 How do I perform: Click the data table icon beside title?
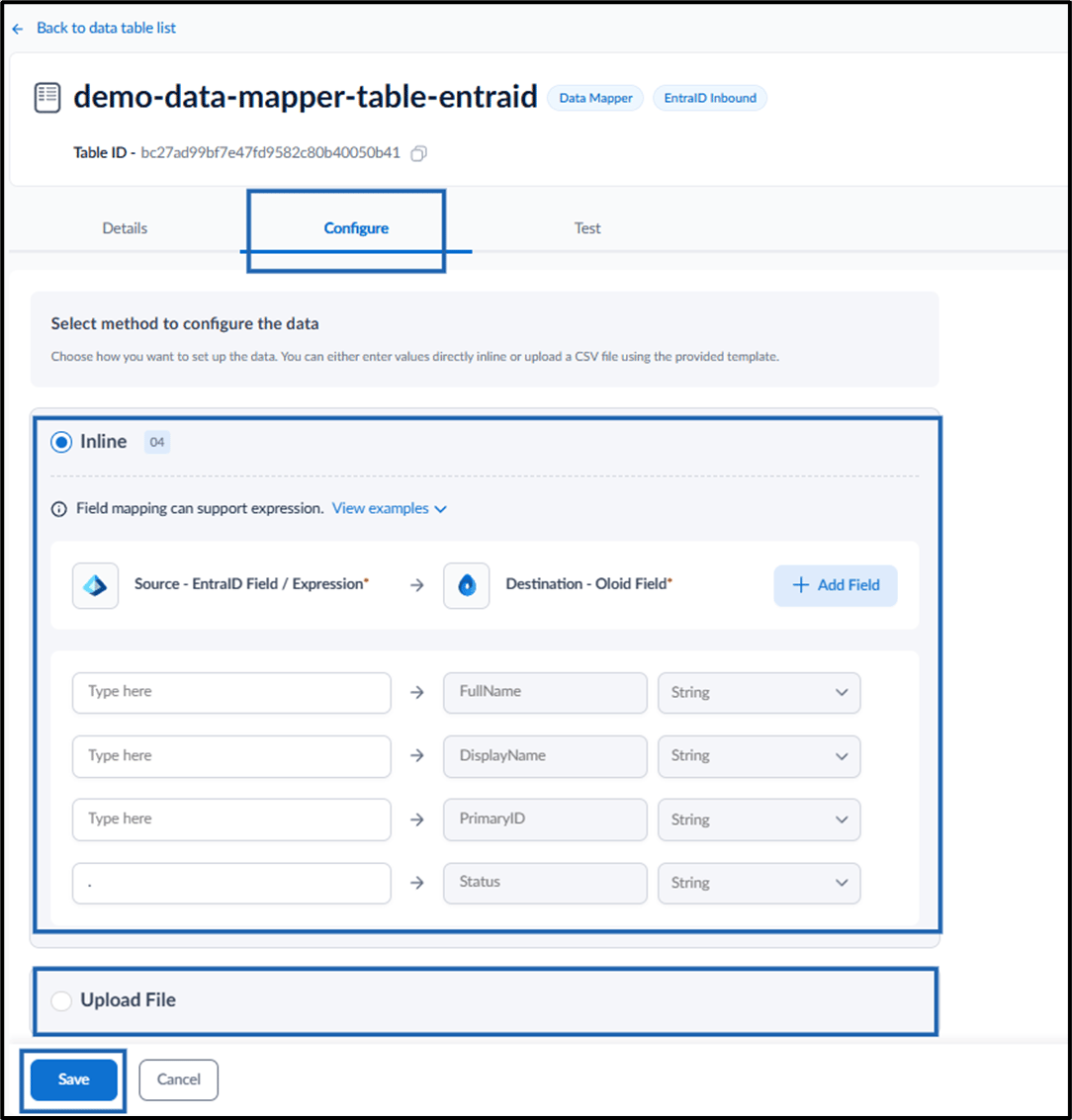(47, 98)
